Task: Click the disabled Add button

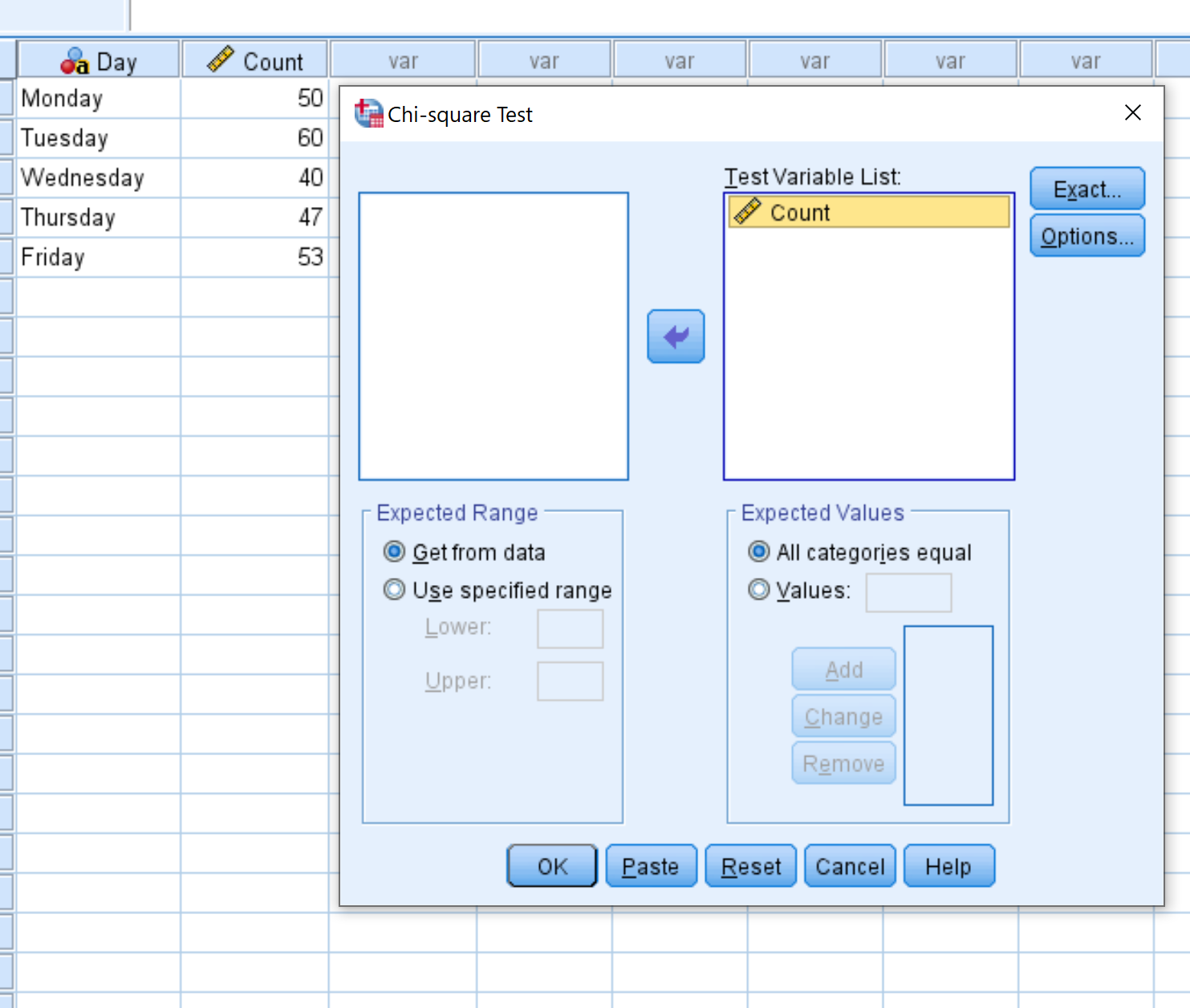Action: point(843,669)
